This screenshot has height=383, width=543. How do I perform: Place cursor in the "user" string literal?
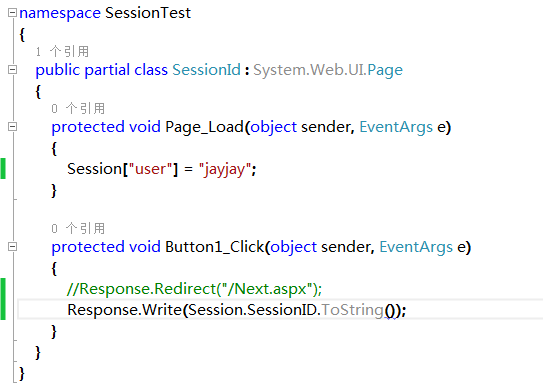(150, 169)
